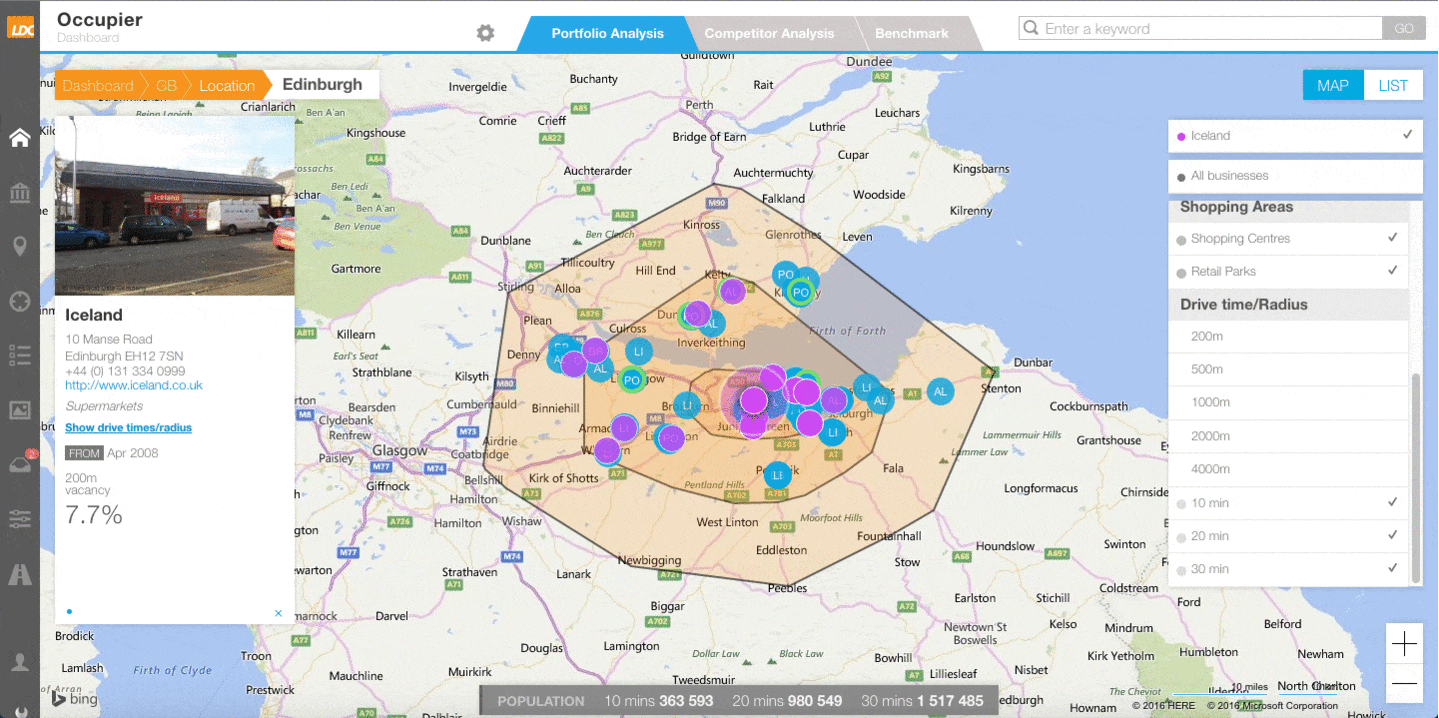Image resolution: width=1439 pixels, height=718 pixels.
Task: Click the LDC logo
Action: click(20, 28)
